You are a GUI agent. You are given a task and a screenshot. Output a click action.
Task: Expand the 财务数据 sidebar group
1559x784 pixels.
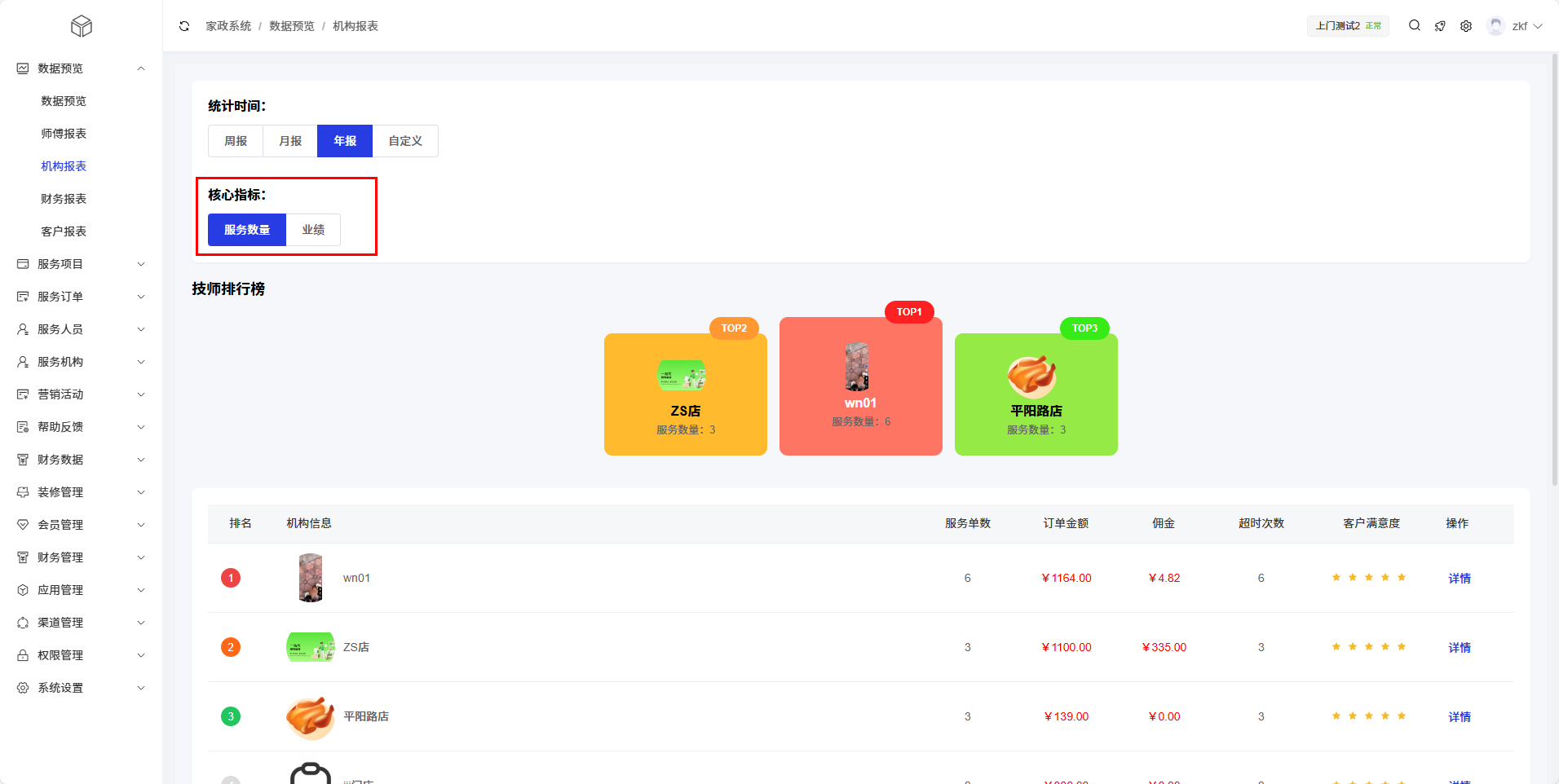click(141, 460)
